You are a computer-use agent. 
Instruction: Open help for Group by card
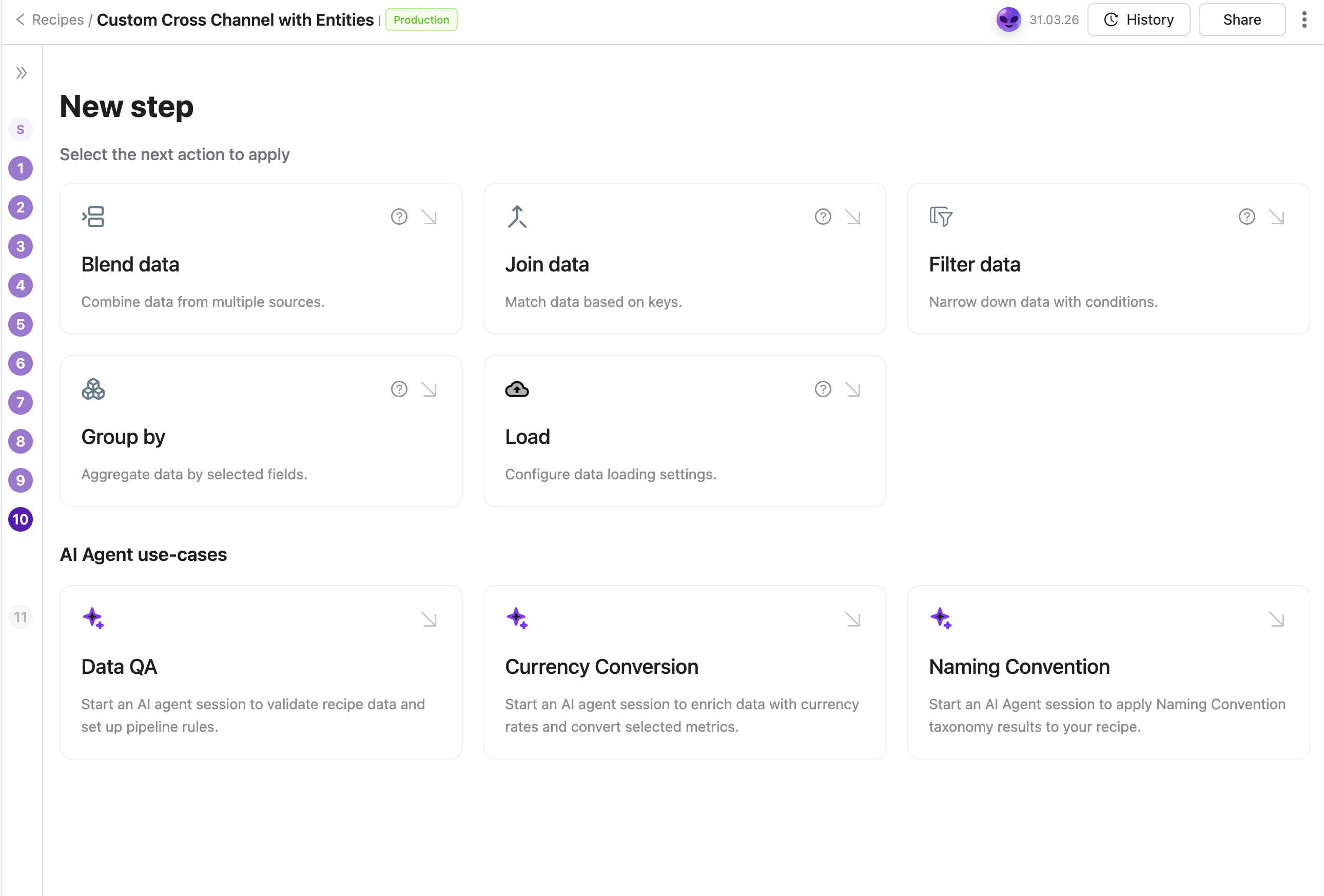(399, 389)
